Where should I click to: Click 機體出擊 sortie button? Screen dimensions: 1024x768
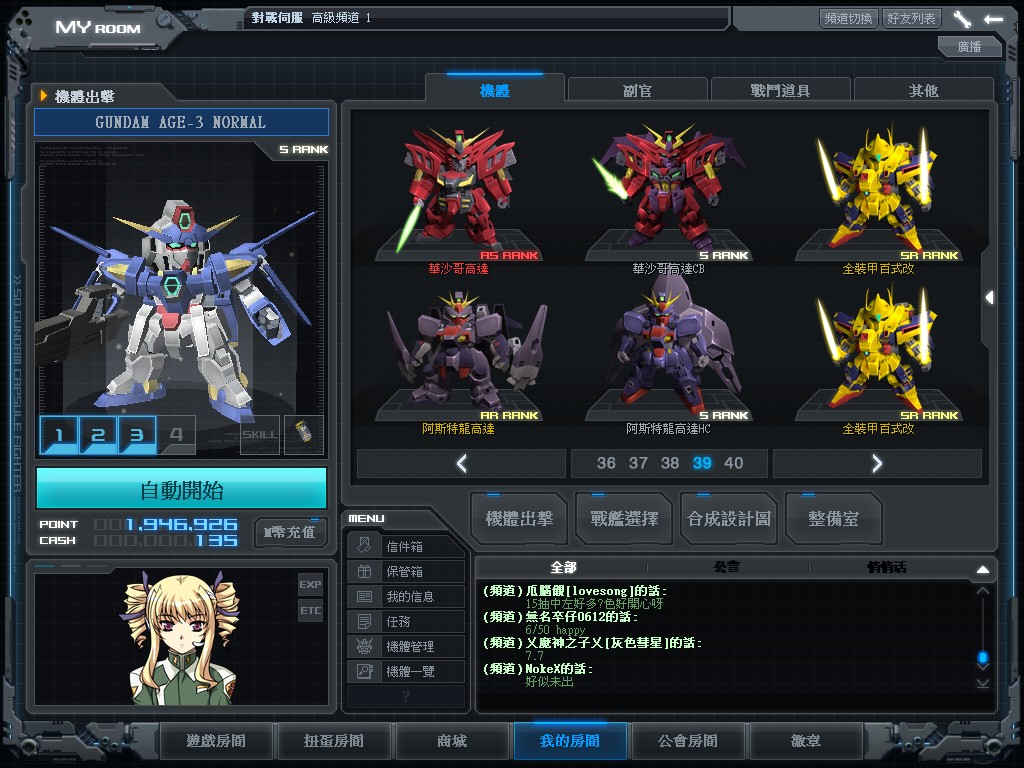[519, 519]
